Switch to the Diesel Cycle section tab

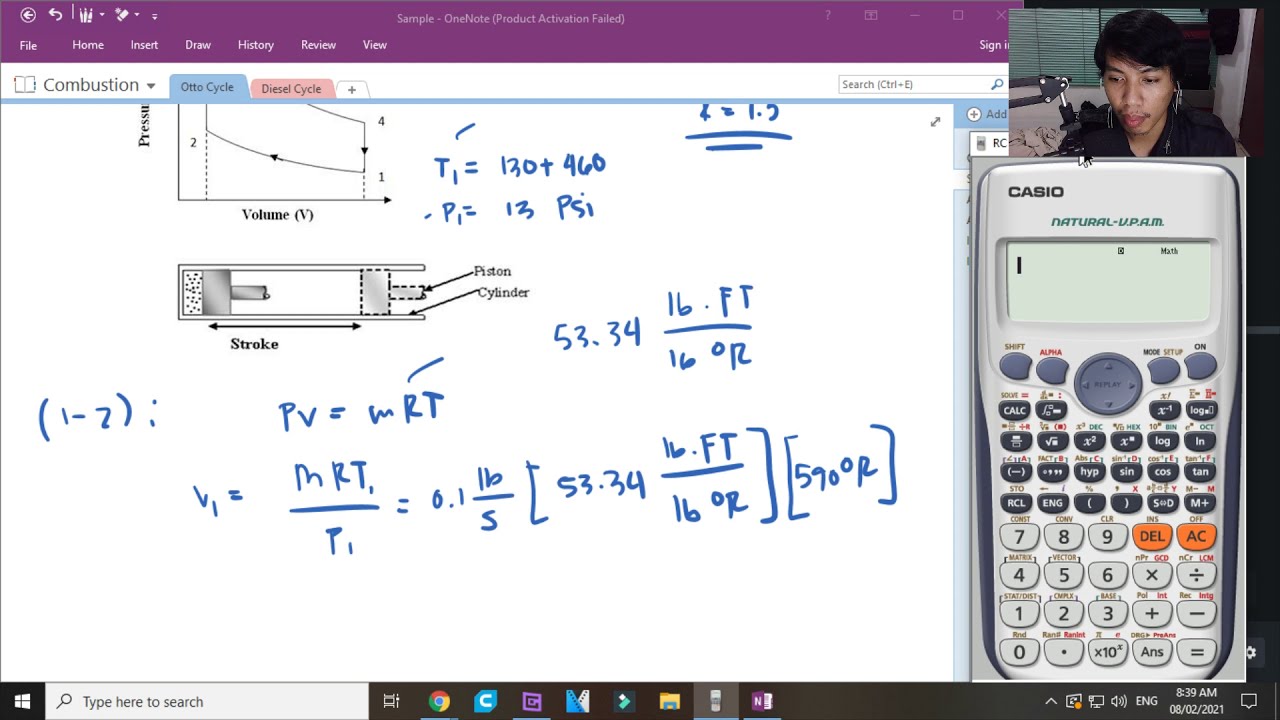(291, 88)
